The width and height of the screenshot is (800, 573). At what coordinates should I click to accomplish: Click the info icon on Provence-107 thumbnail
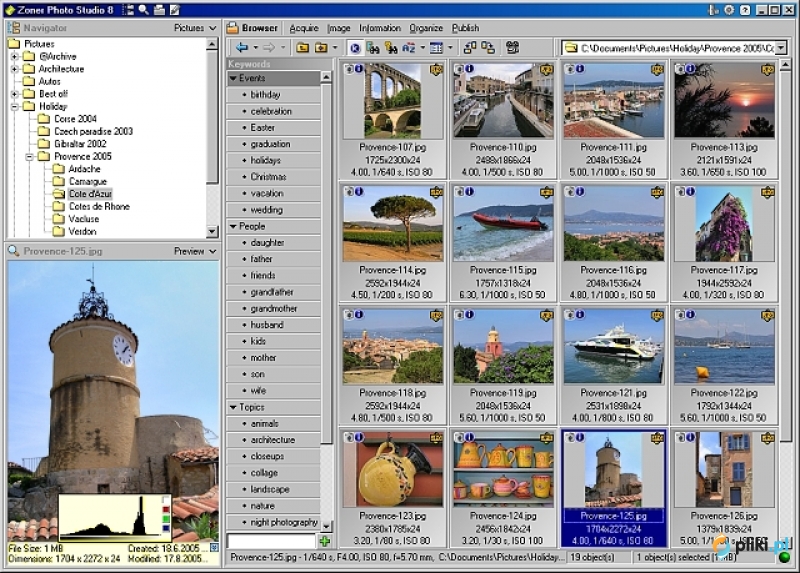click(x=359, y=68)
